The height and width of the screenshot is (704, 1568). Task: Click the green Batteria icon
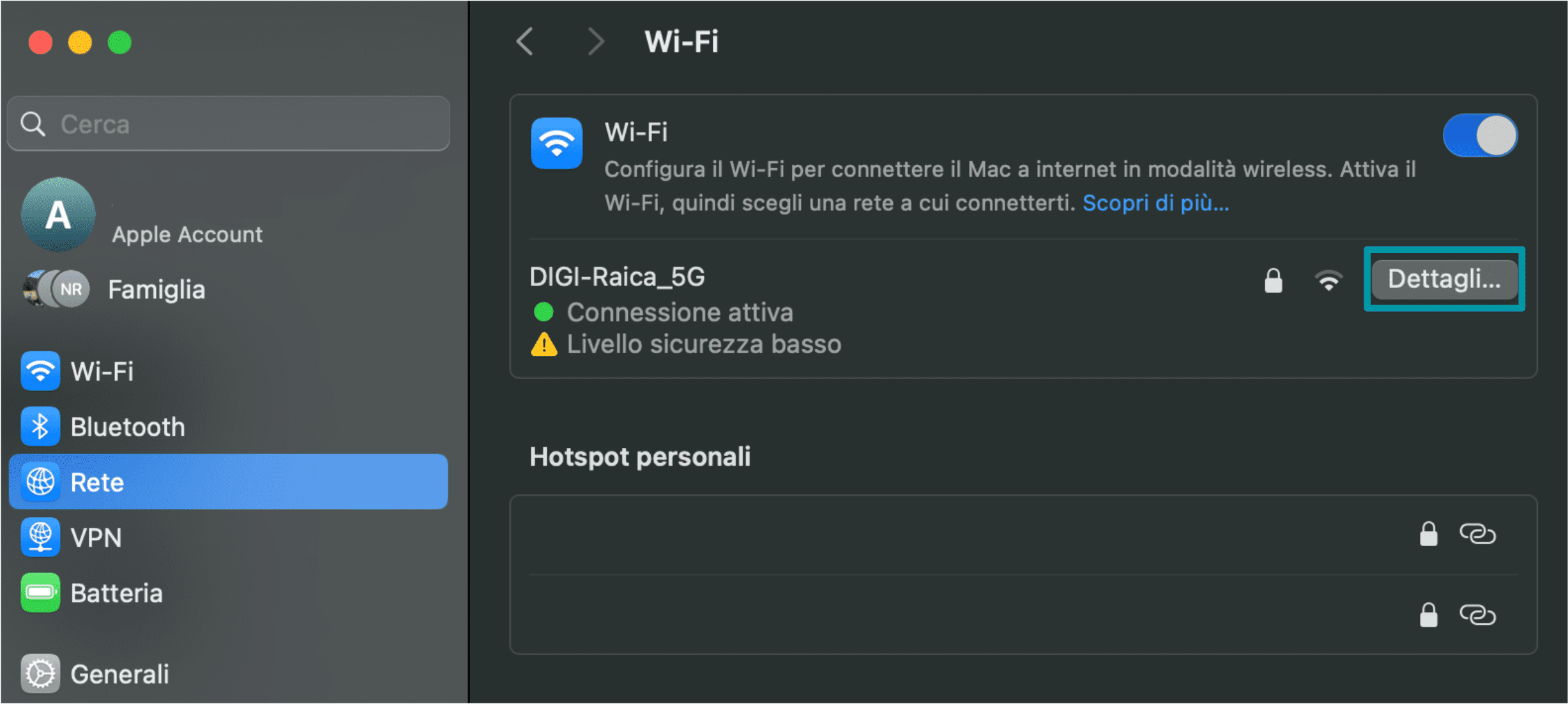40,593
